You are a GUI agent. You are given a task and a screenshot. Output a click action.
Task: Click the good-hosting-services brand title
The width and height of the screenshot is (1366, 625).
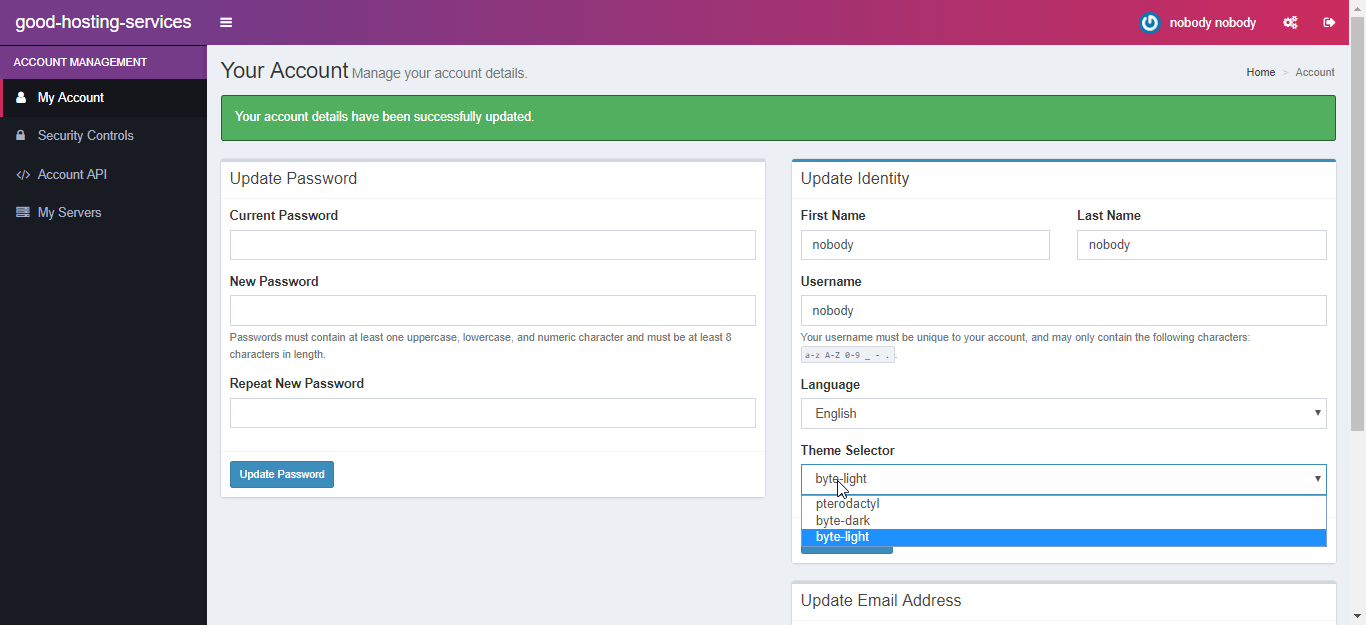[103, 22]
